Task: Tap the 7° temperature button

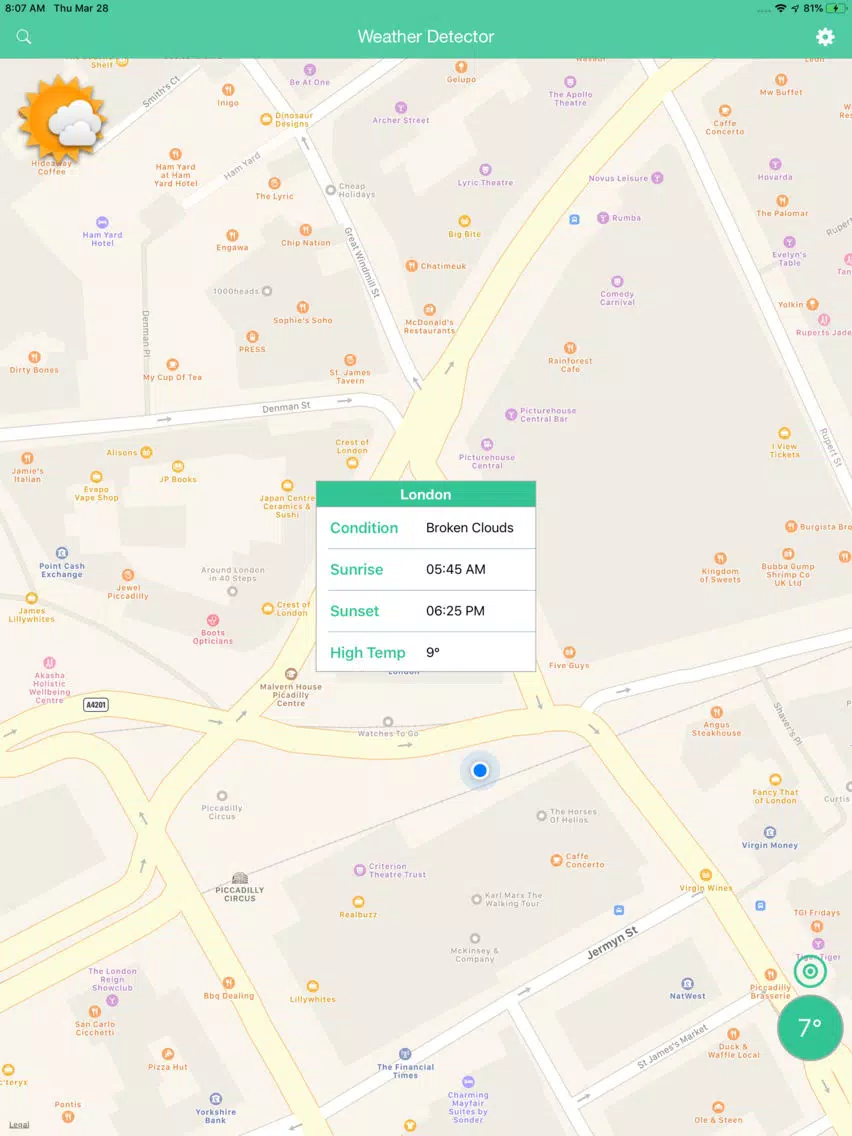Action: tap(810, 1027)
